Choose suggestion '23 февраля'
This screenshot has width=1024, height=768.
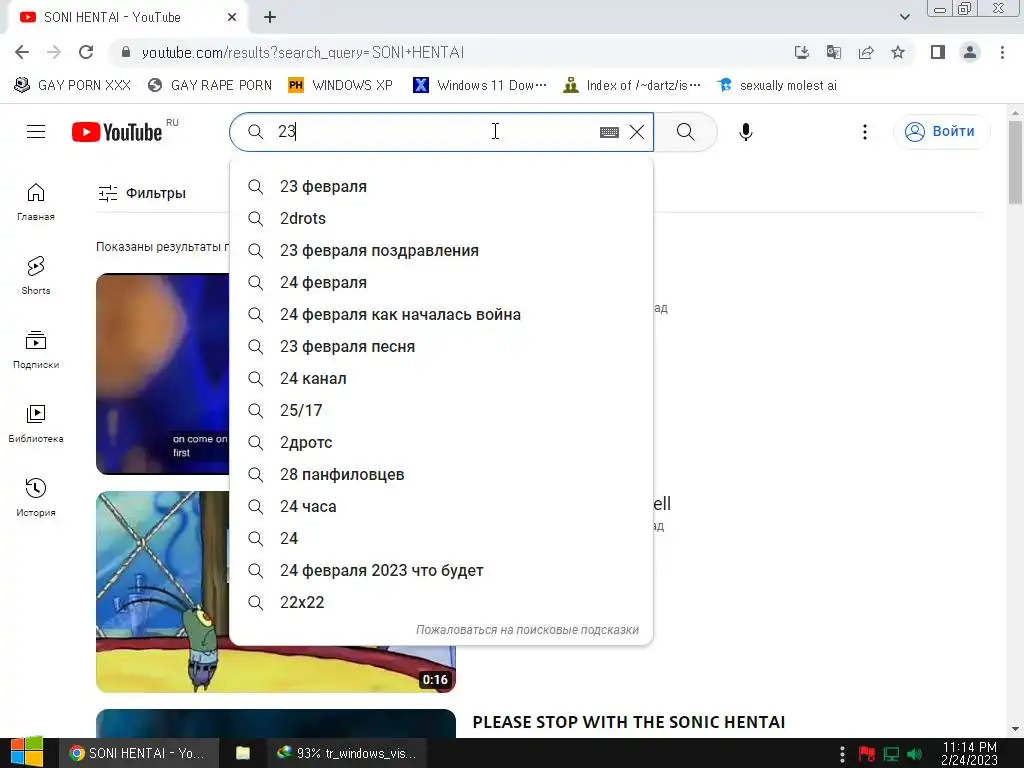tap(441, 187)
